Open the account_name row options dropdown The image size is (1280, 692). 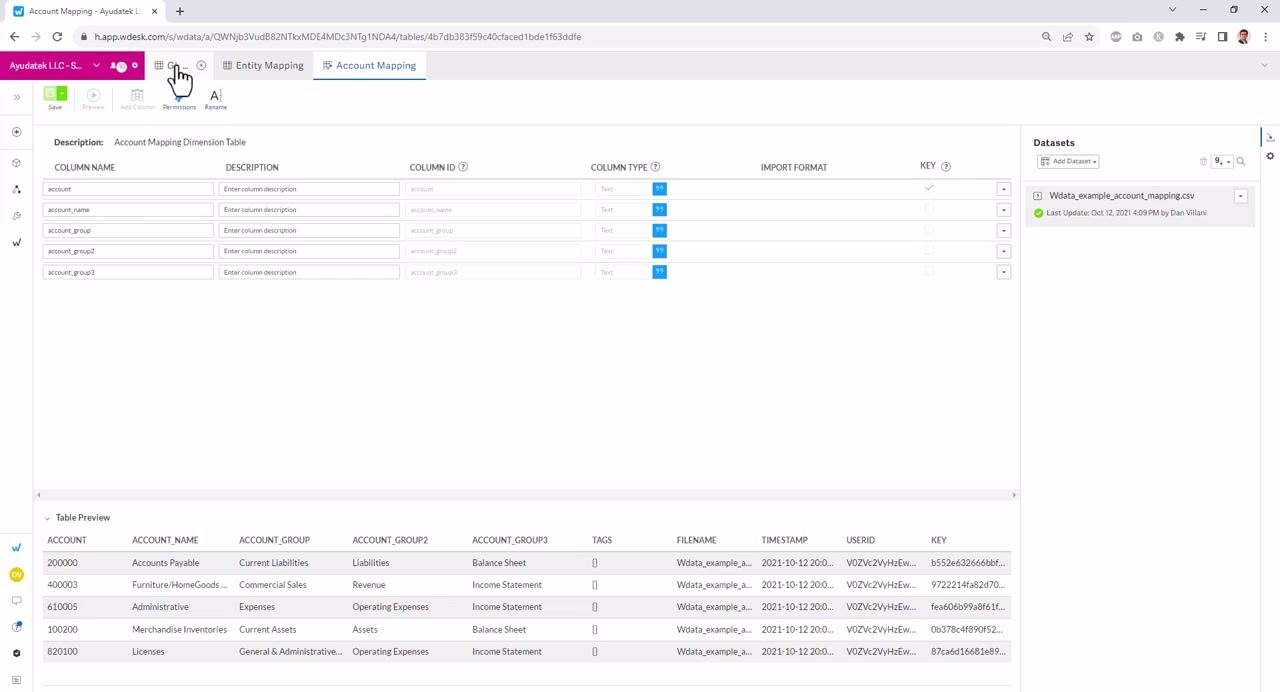point(1003,210)
